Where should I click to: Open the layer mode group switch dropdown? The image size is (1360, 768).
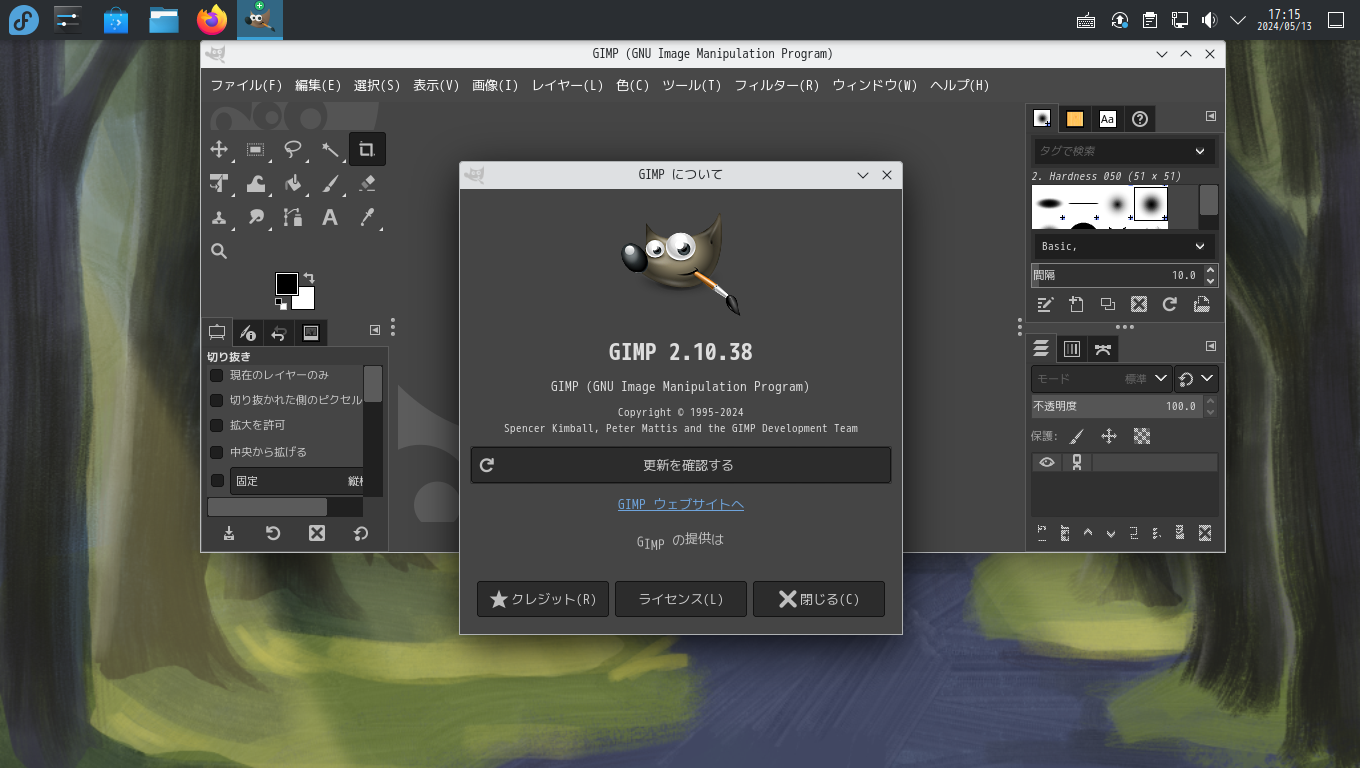coord(1196,379)
